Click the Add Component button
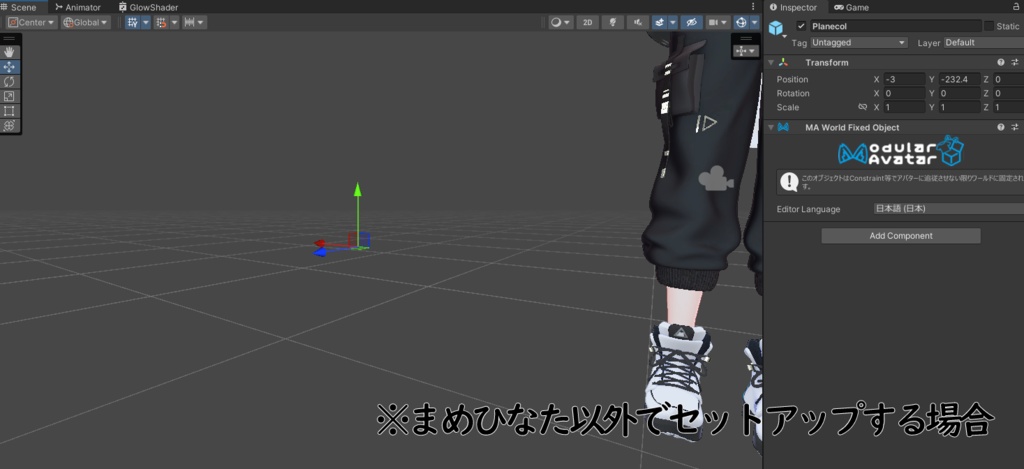Screen dimensions: 1024x469 [x=901, y=236]
